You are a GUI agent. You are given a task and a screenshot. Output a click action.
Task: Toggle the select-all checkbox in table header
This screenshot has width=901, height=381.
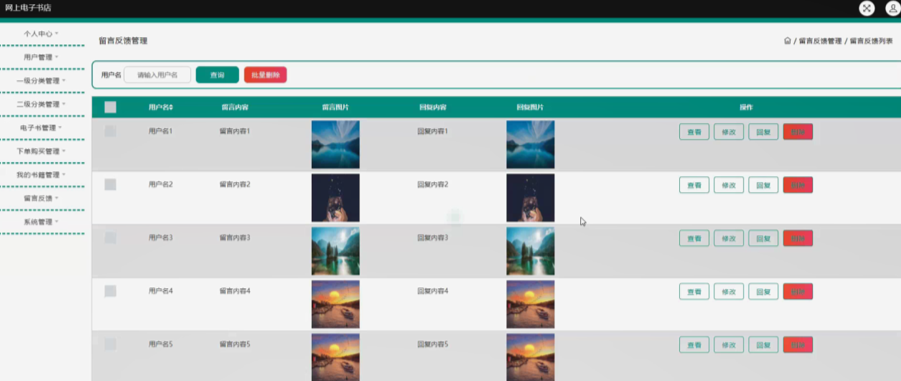point(110,107)
